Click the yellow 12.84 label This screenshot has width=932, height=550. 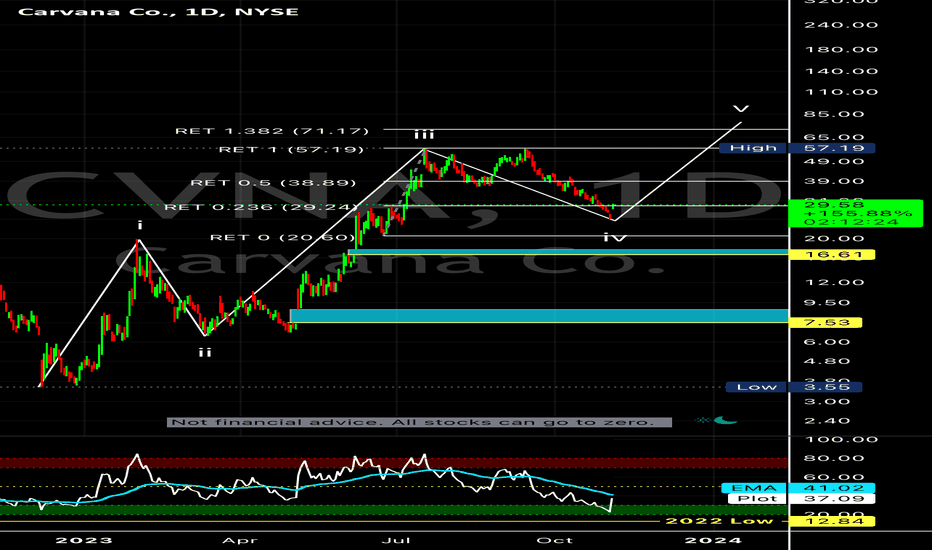832,521
